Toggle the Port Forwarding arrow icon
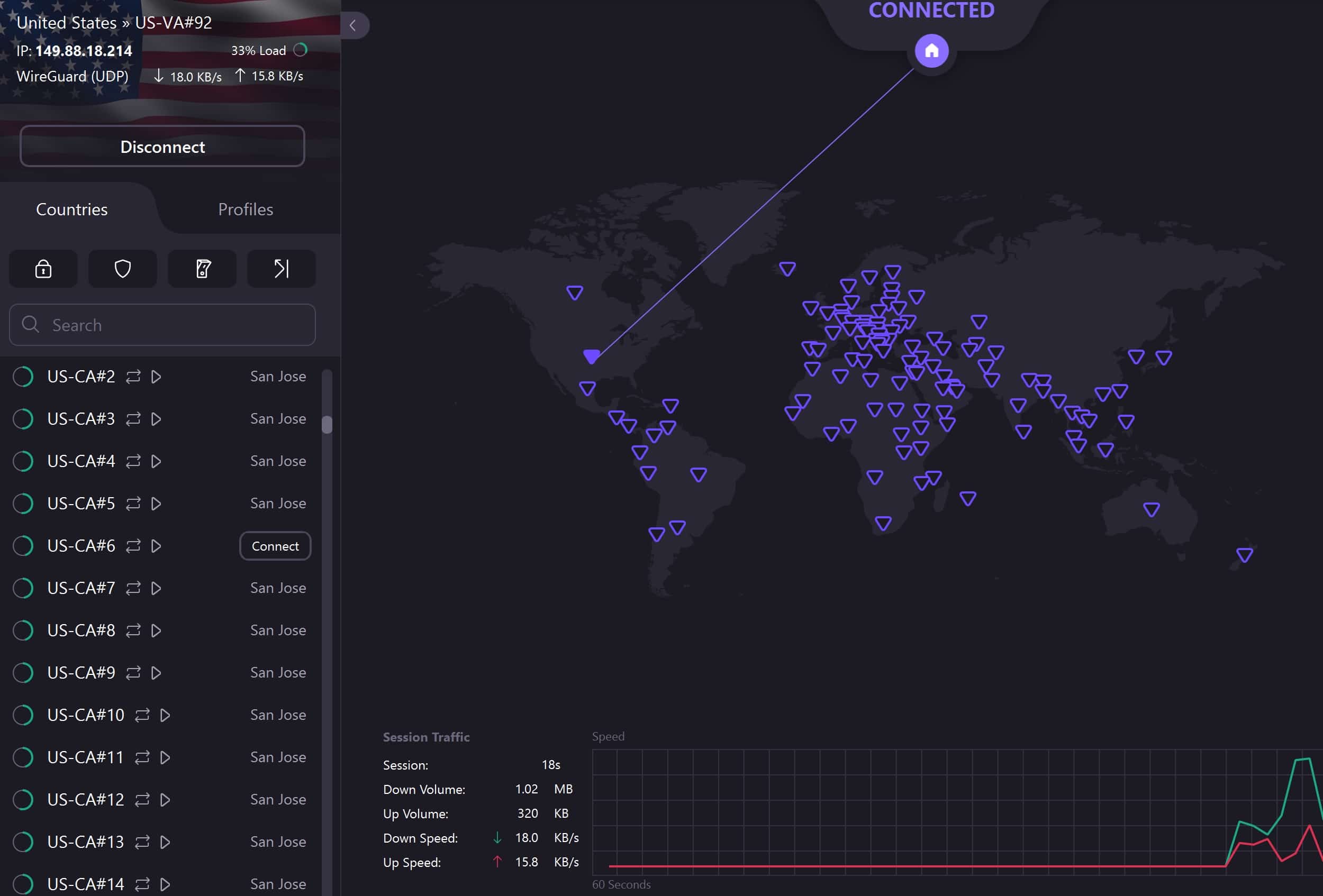 [x=281, y=269]
